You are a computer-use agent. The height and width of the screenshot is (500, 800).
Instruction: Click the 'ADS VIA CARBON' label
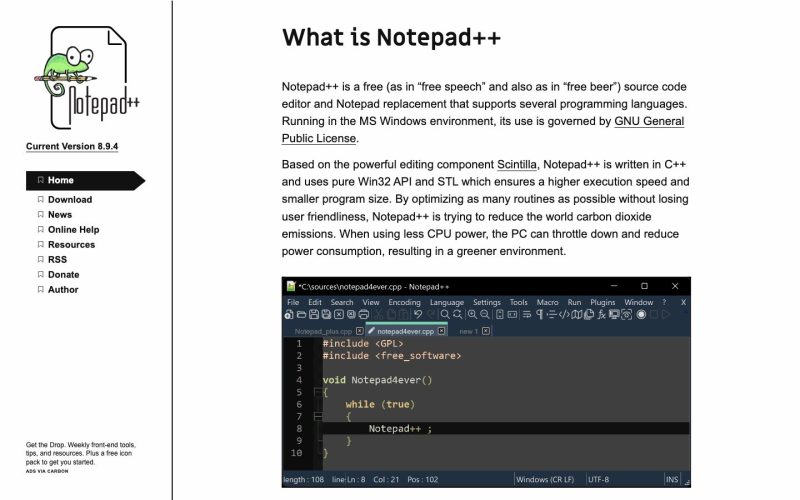(x=47, y=471)
